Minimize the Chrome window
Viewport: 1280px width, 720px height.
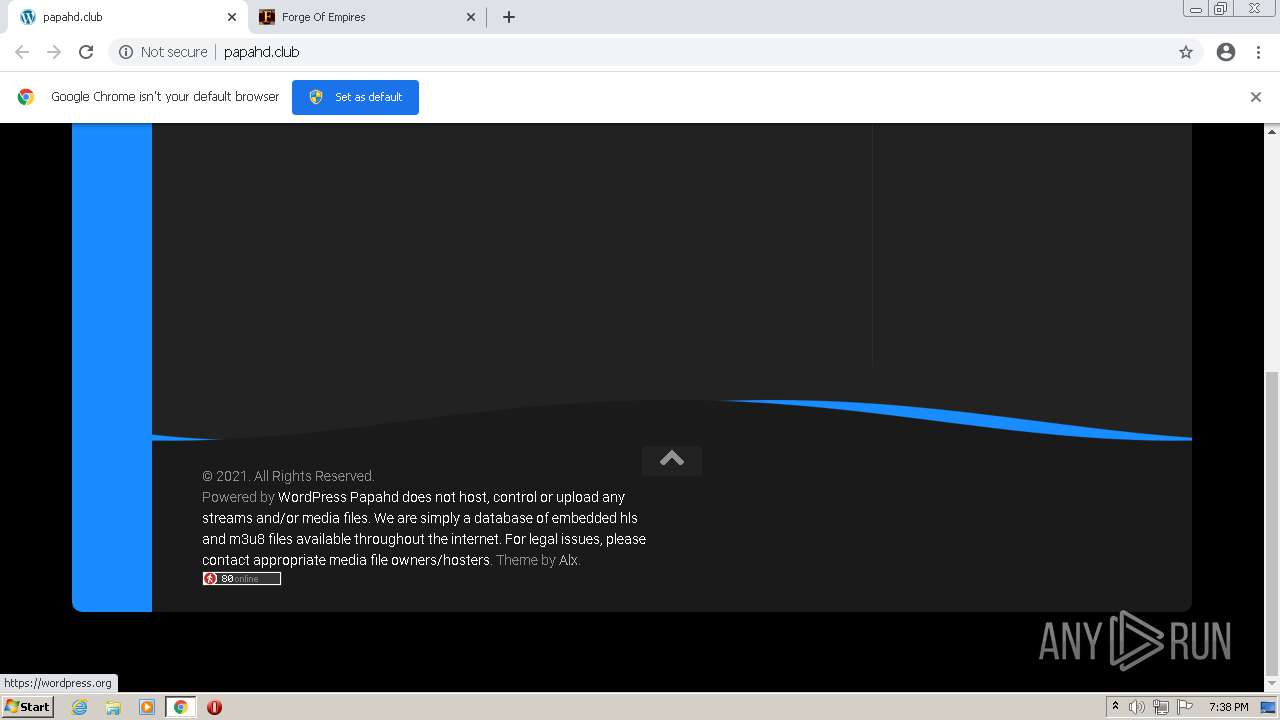[x=1196, y=9]
